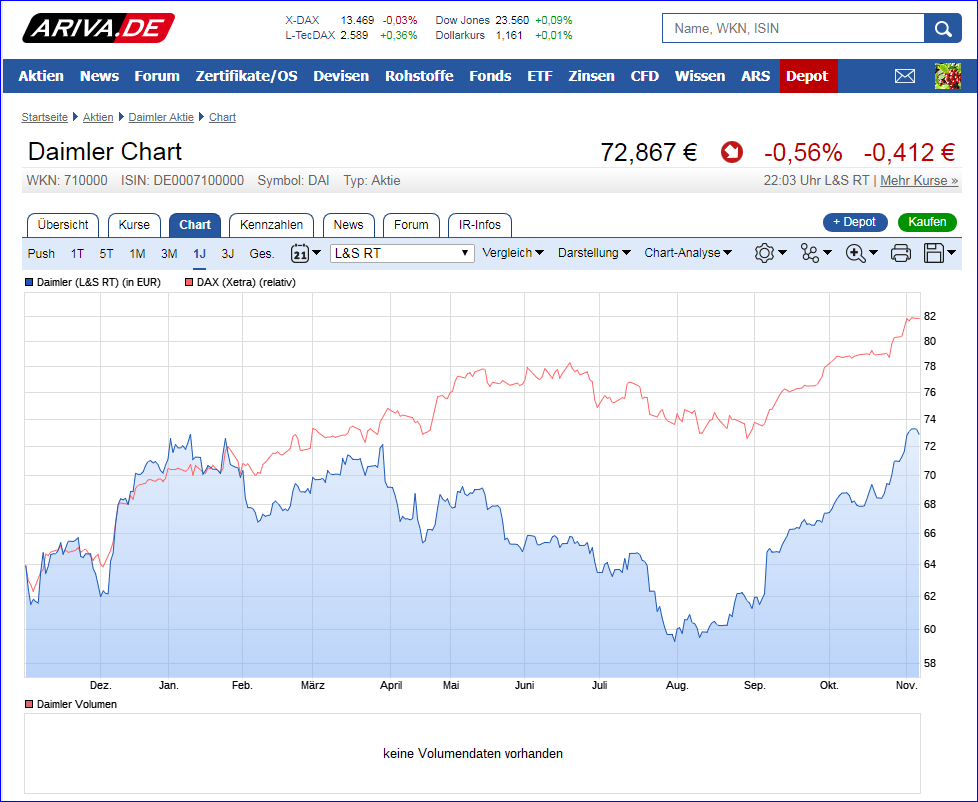The width and height of the screenshot is (978, 802).
Task: Select the 5T time range
Action: tap(107, 254)
